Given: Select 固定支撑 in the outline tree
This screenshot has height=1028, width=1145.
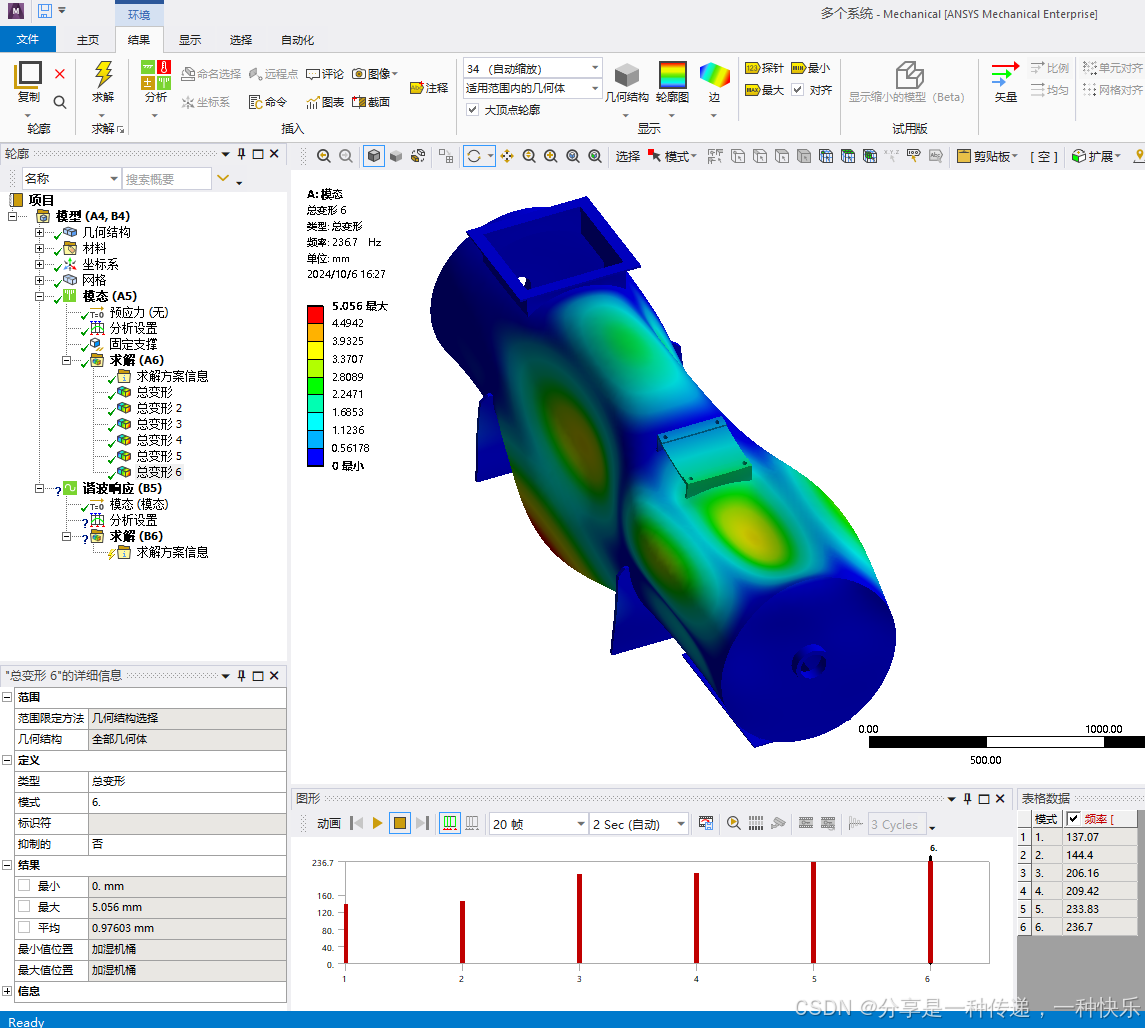Looking at the screenshot, I should [x=133, y=345].
